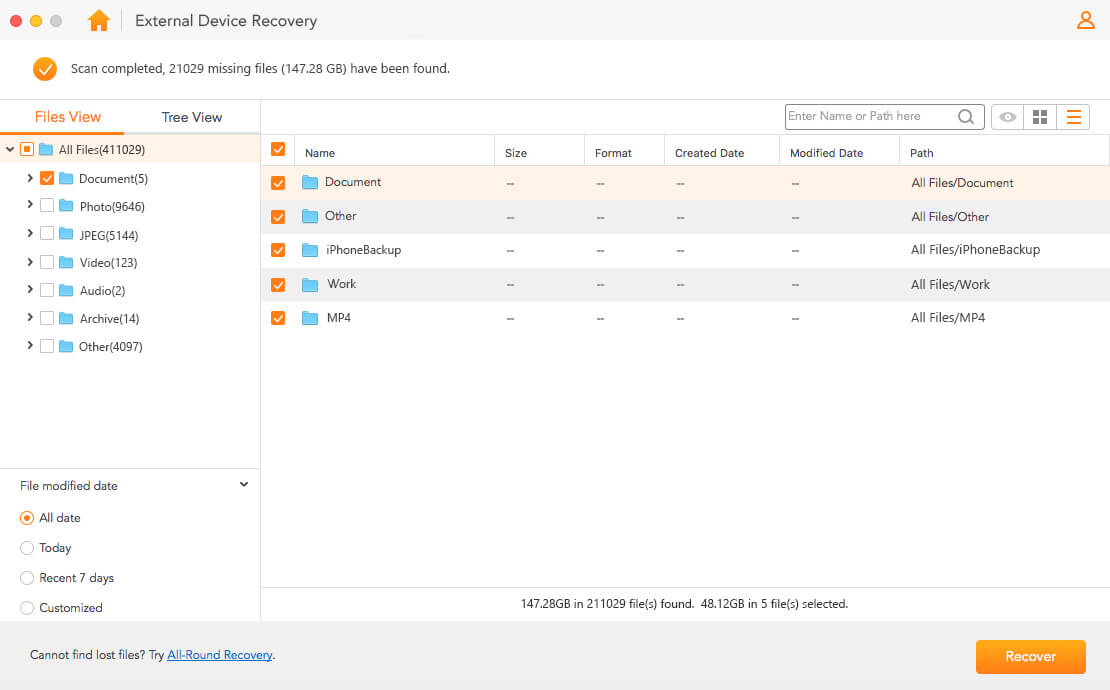Enable the Photo(9646) checkbox

49,206
